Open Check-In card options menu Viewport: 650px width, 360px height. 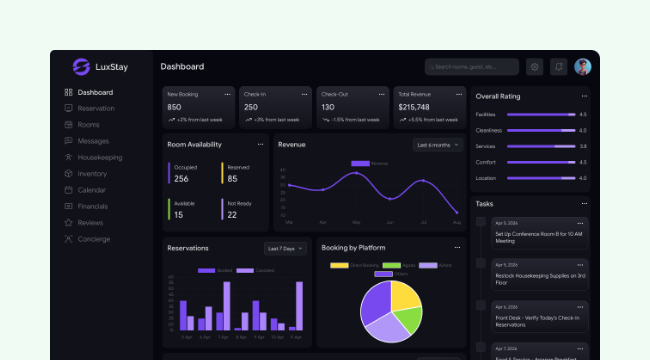point(304,95)
